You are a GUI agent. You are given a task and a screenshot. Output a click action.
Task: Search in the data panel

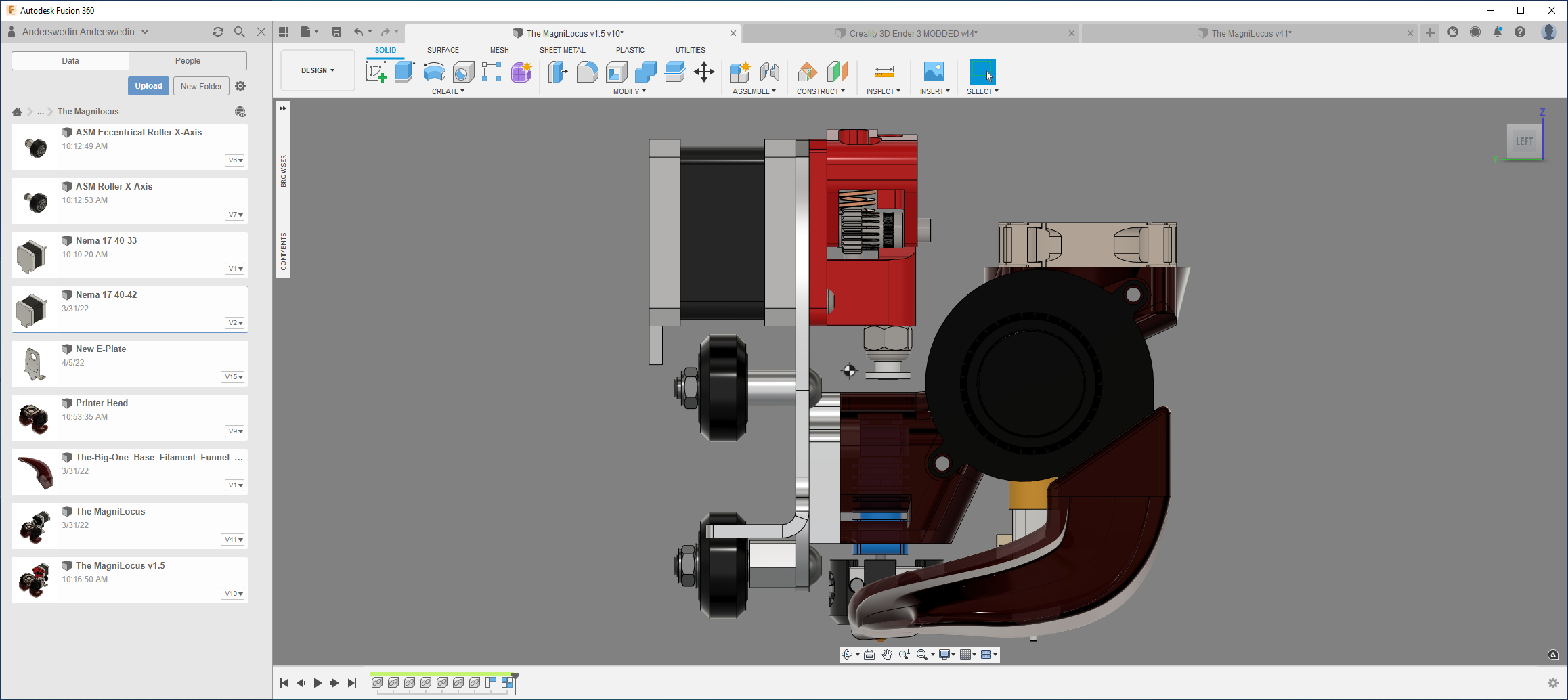tap(239, 32)
